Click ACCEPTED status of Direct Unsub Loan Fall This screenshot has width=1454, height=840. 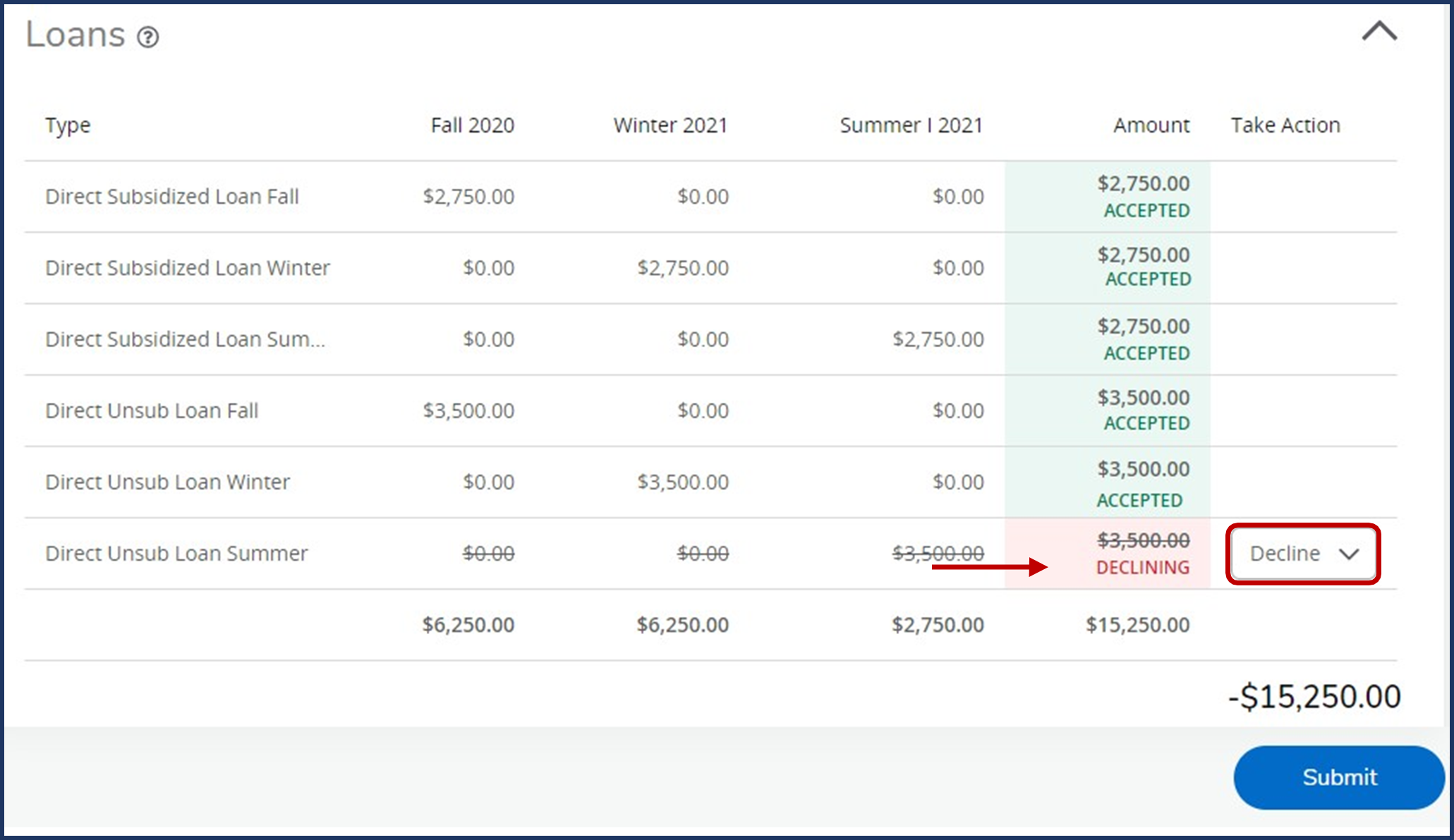click(1146, 423)
